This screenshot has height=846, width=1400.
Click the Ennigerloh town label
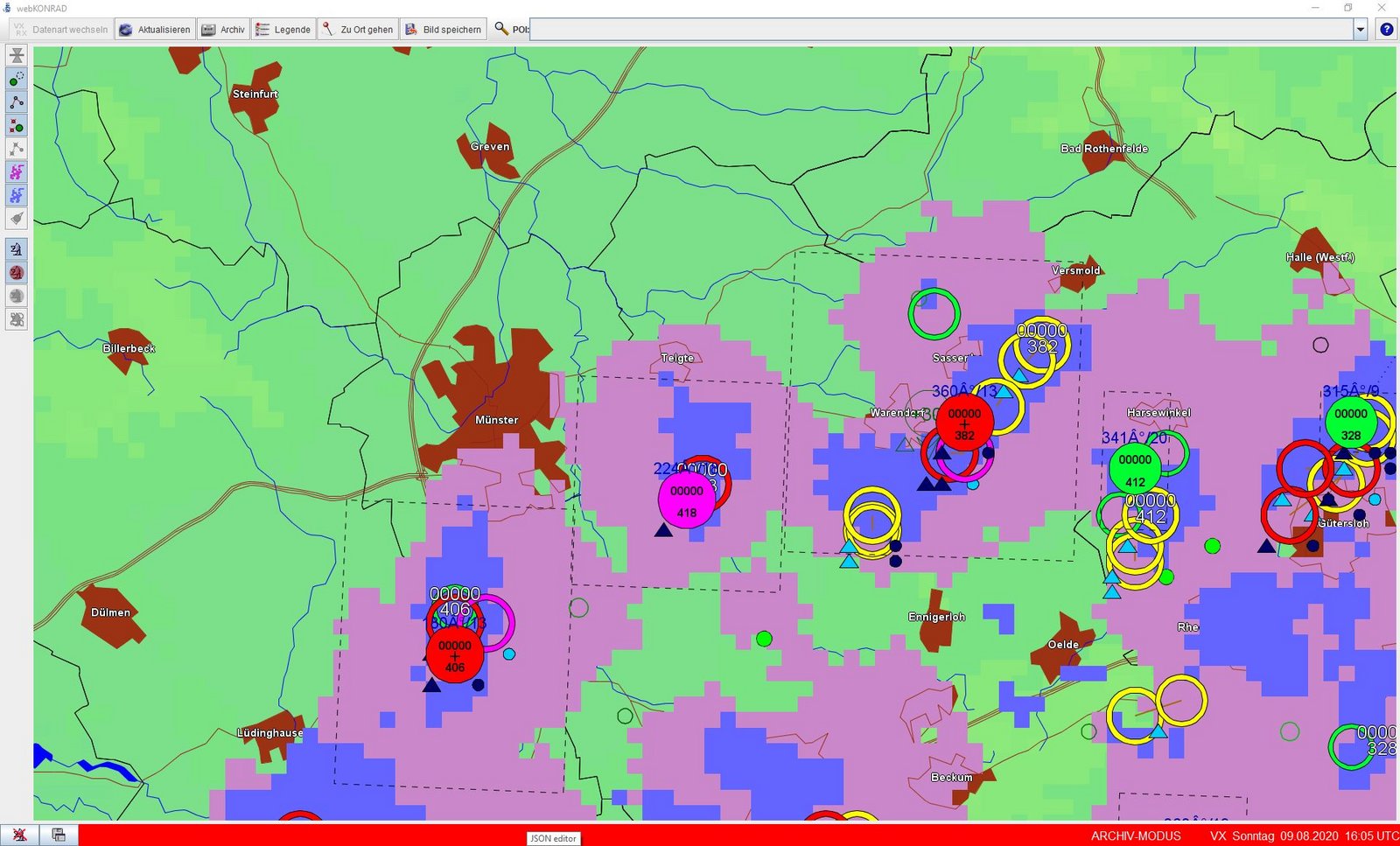click(937, 617)
